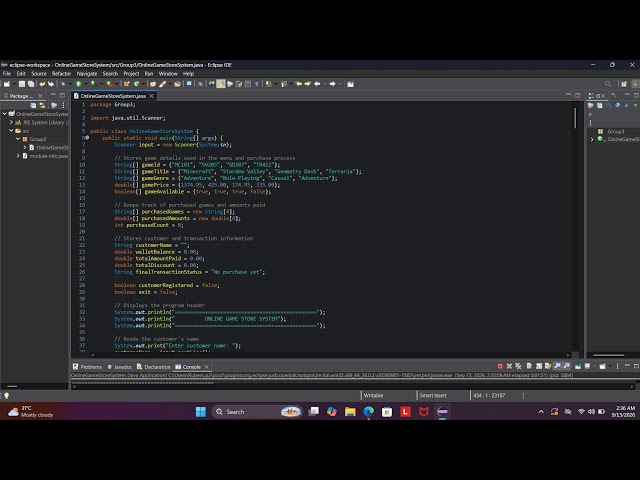Image resolution: width=640 pixels, height=480 pixels.
Task: Open File Explorer from the taskbar
Action: [350, 412]
